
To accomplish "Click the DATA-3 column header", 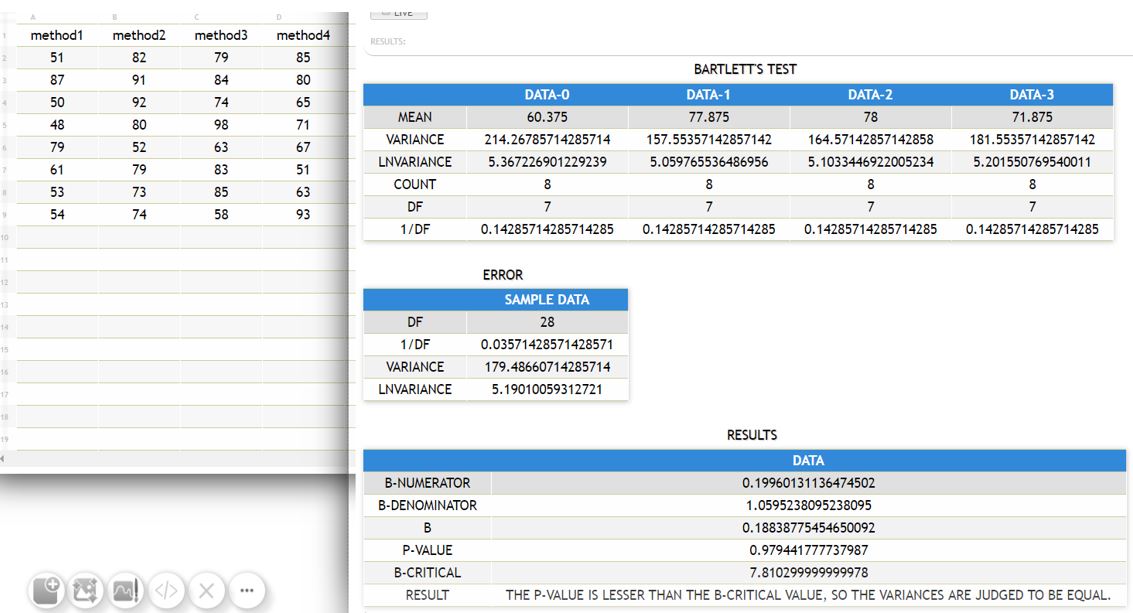I will (1031, 95).
